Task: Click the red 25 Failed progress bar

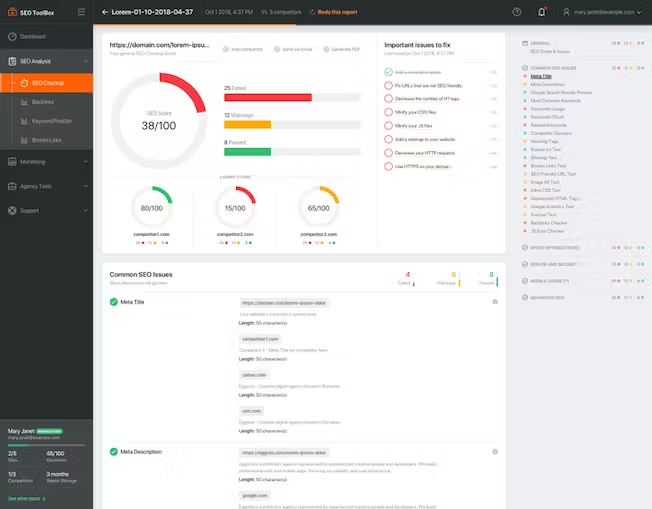Action: [x=268, y=97]
